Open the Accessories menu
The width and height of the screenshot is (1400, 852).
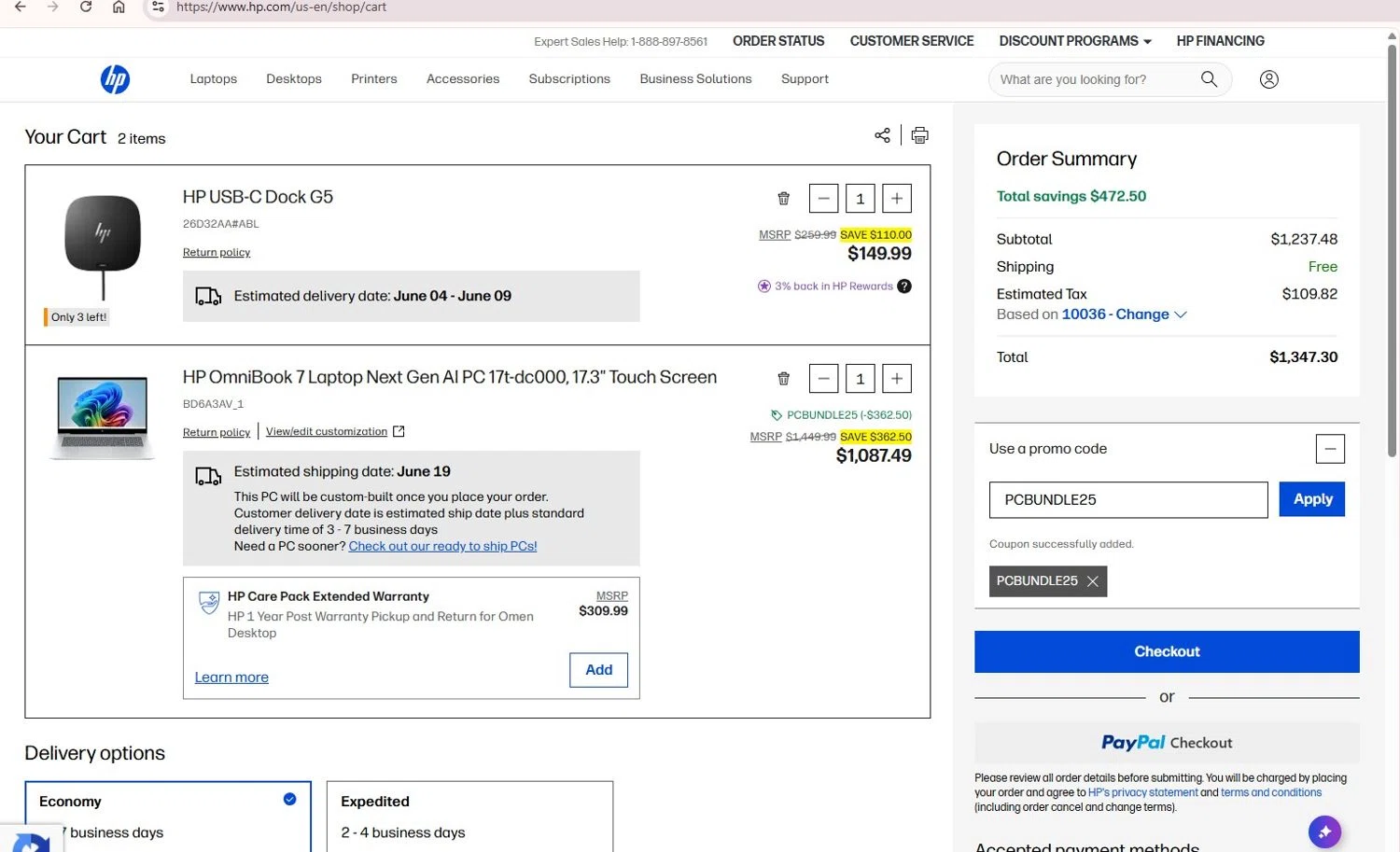click(x=463, y=79)
